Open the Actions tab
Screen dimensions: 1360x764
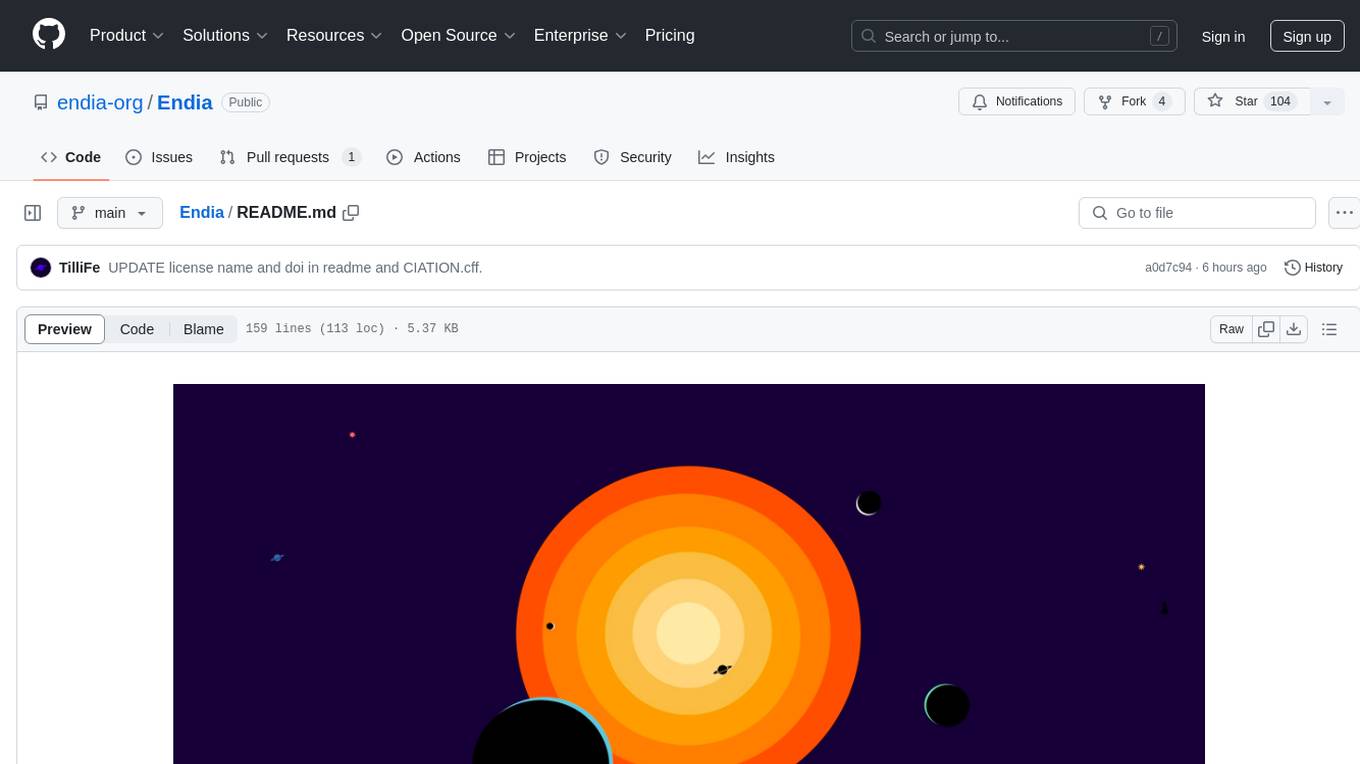tap(423, 157)
